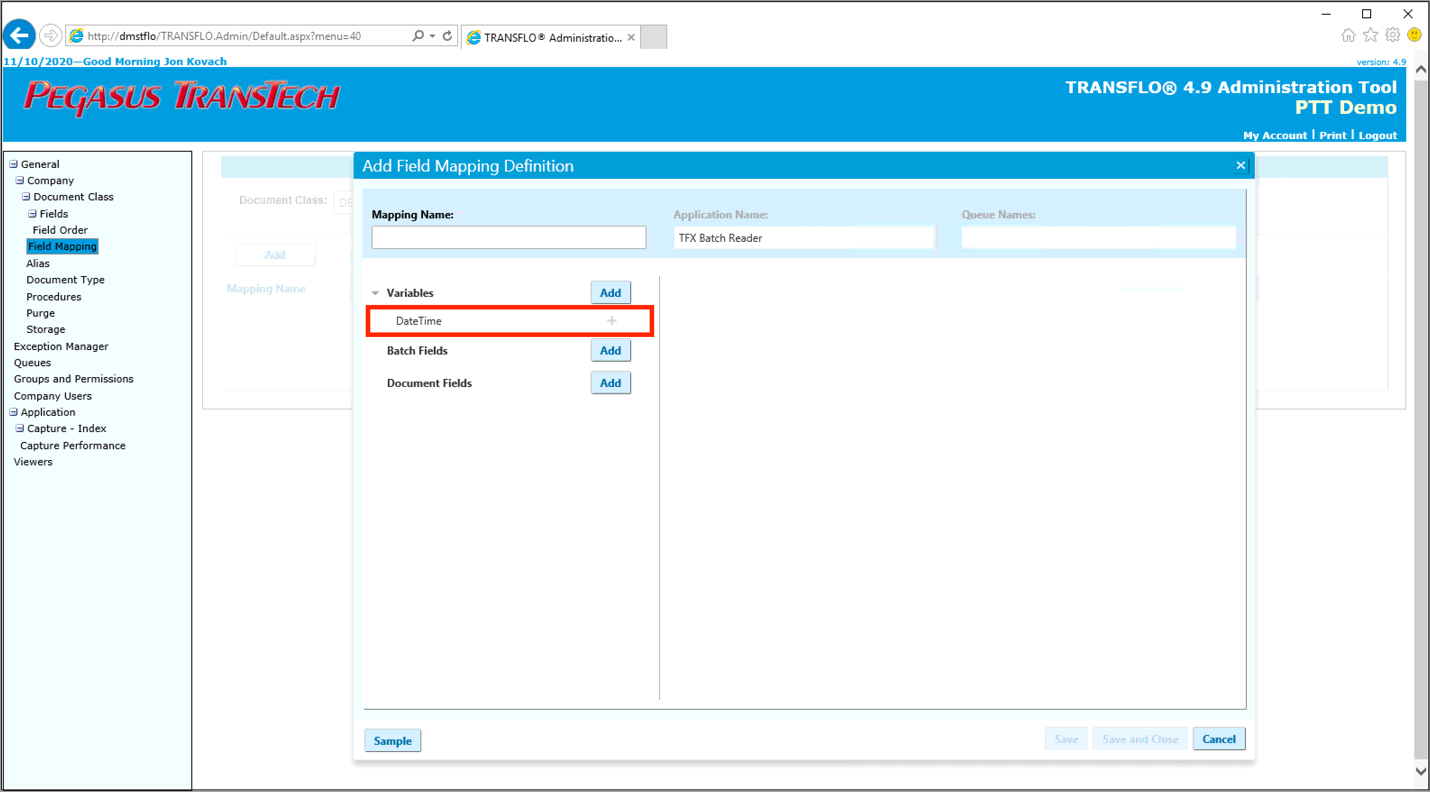1430x792 pixels.
Task: Click the plus icon on DateTime row
Action: click(x=612, y=321)
